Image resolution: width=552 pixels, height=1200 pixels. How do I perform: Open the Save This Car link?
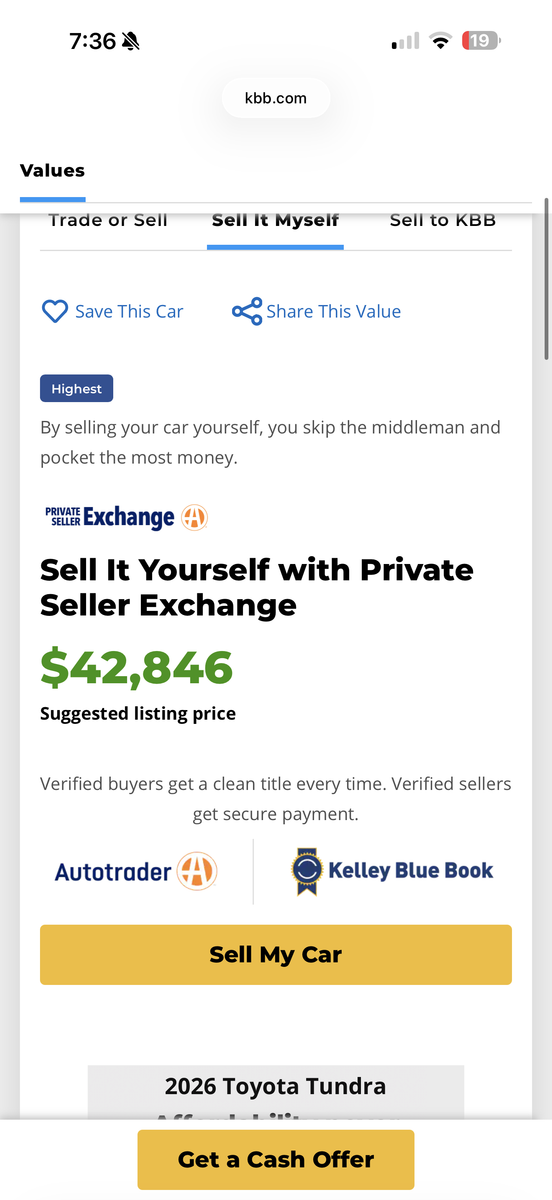pyautogui.click(x=129, y=312)
